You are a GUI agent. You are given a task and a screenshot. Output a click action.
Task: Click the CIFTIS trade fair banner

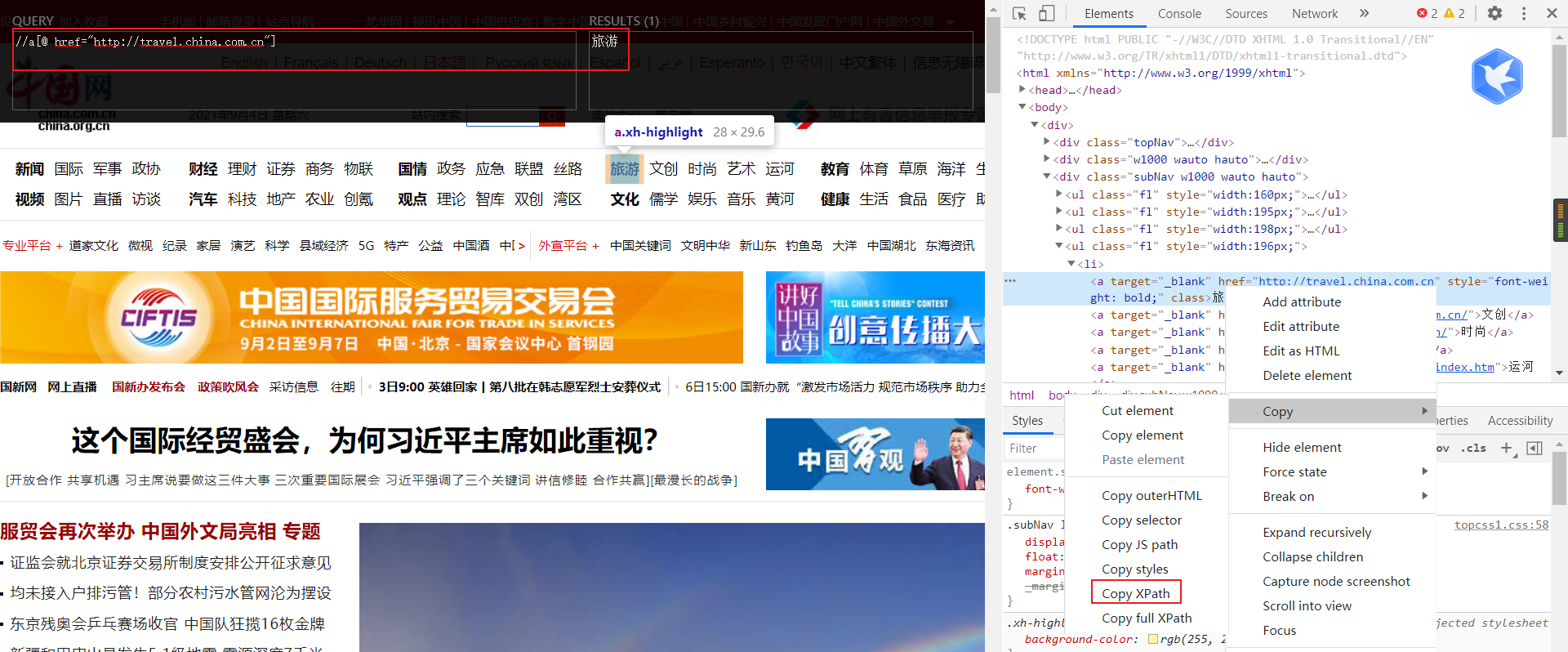coord(372,317)
